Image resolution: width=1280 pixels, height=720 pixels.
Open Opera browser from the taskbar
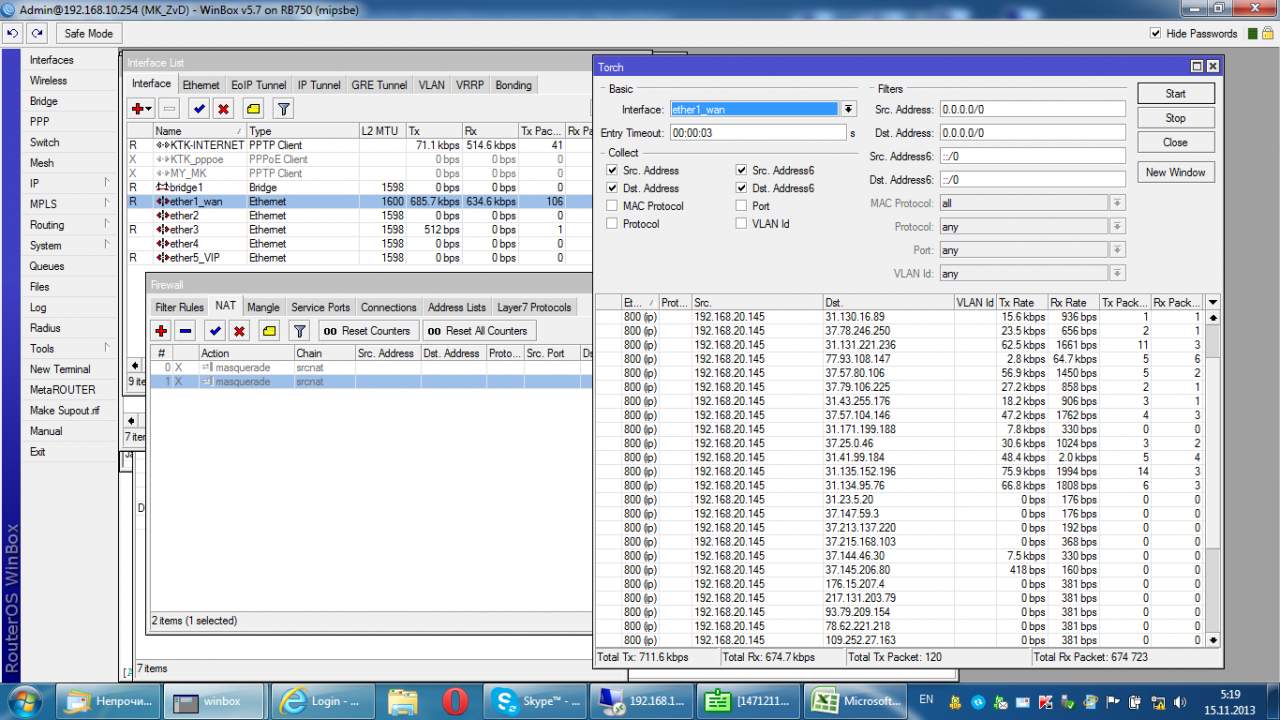pos(455,701)
